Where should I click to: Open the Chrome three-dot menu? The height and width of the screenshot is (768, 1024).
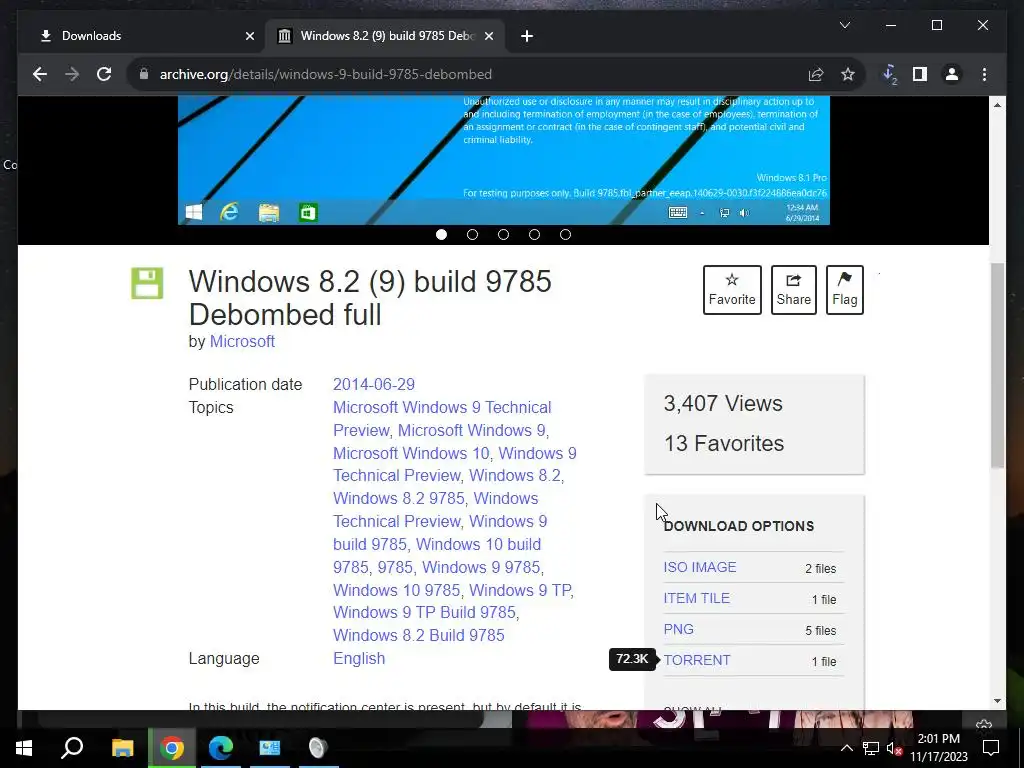(x=984, y=74)
